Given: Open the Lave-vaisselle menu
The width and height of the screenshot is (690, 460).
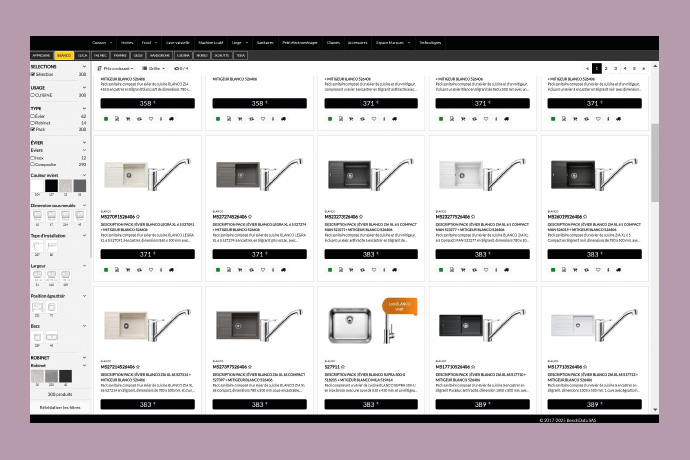Looking at the screenshot, I should point(178,43).
